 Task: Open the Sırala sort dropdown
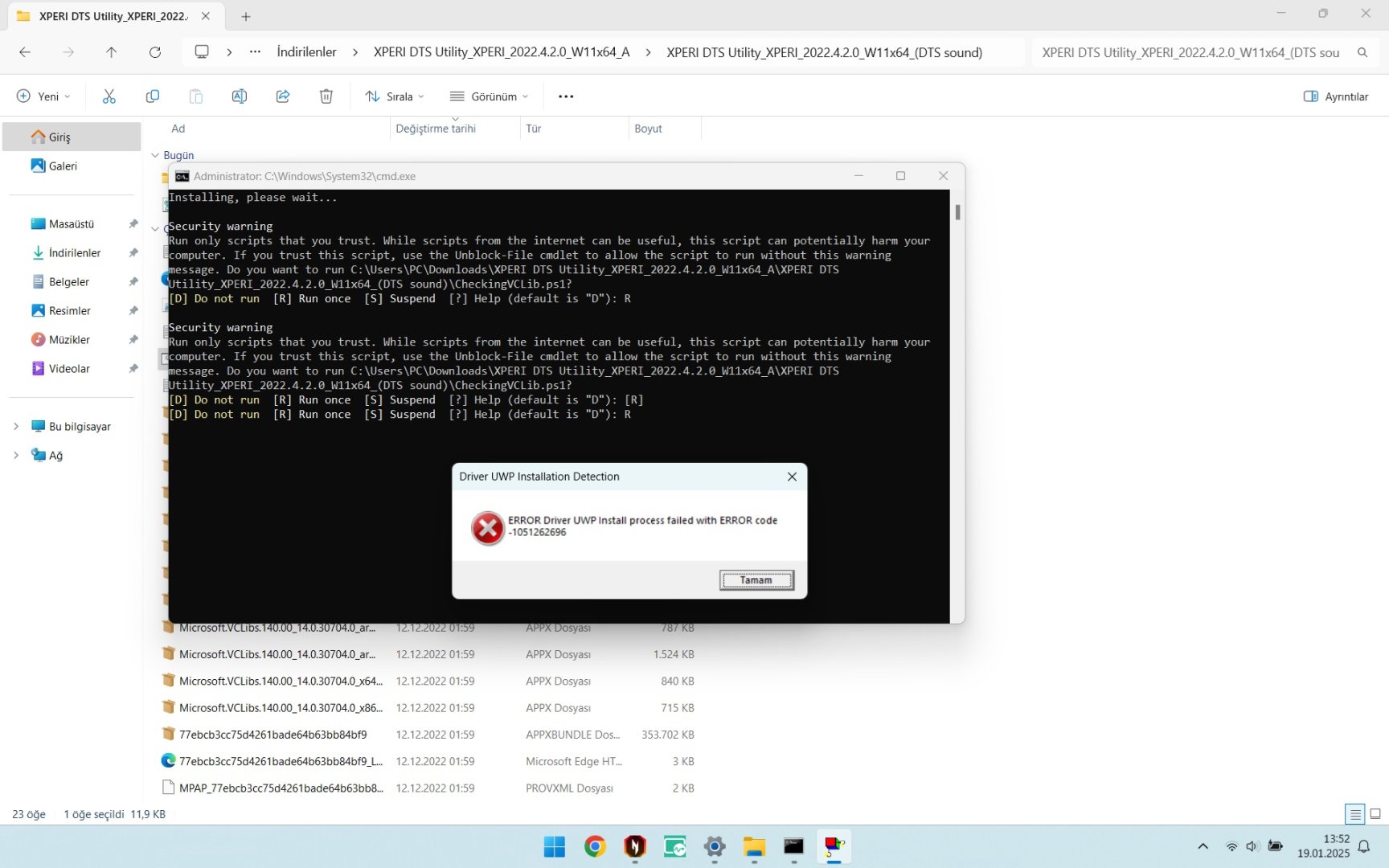pos(395,96)
